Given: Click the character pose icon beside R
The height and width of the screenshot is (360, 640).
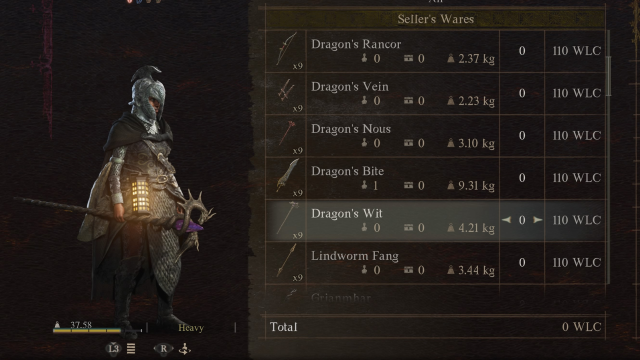Looking at the screenshot, I should [185, 349].
